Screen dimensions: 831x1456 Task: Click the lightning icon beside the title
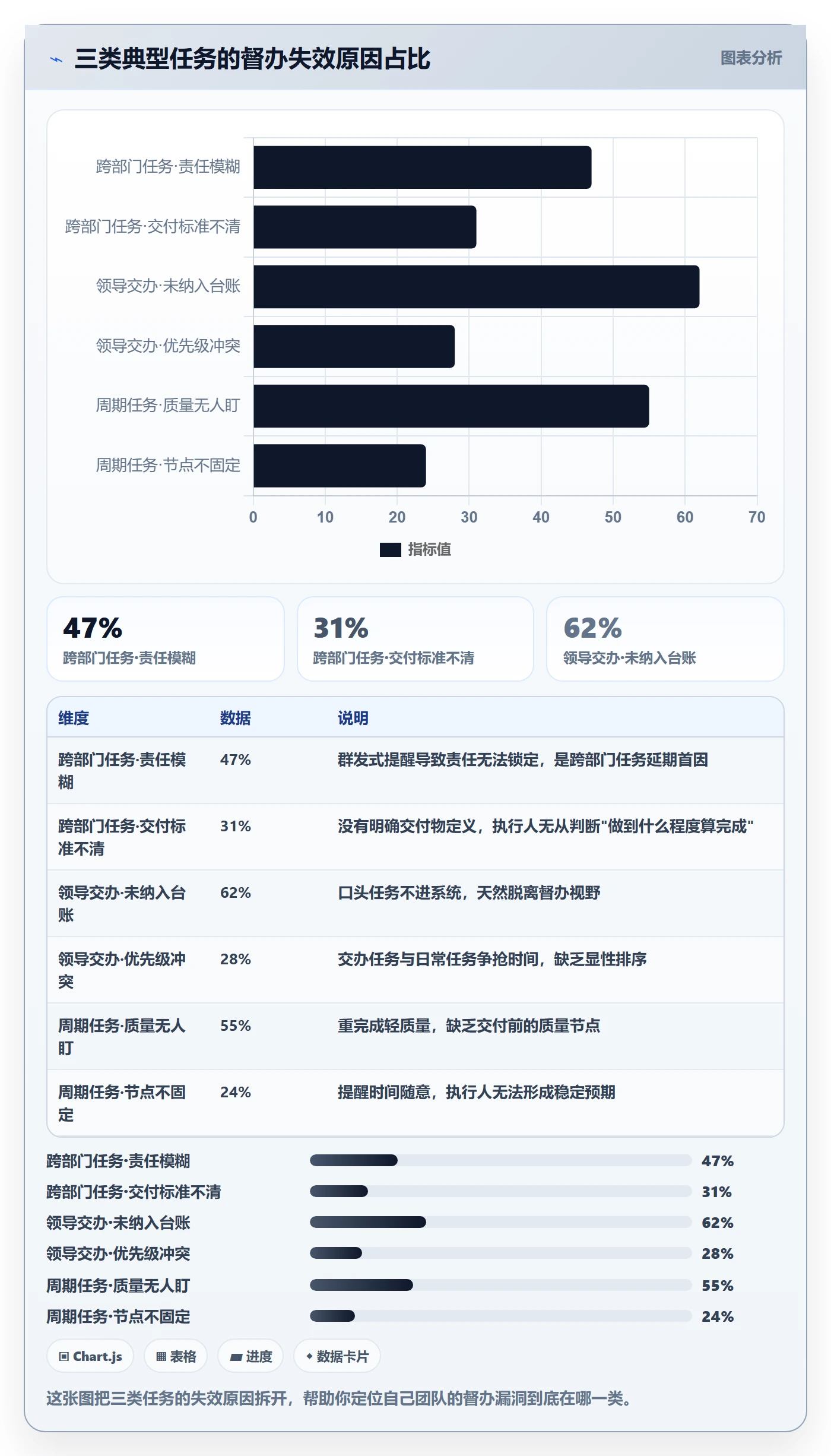[56, 59]
